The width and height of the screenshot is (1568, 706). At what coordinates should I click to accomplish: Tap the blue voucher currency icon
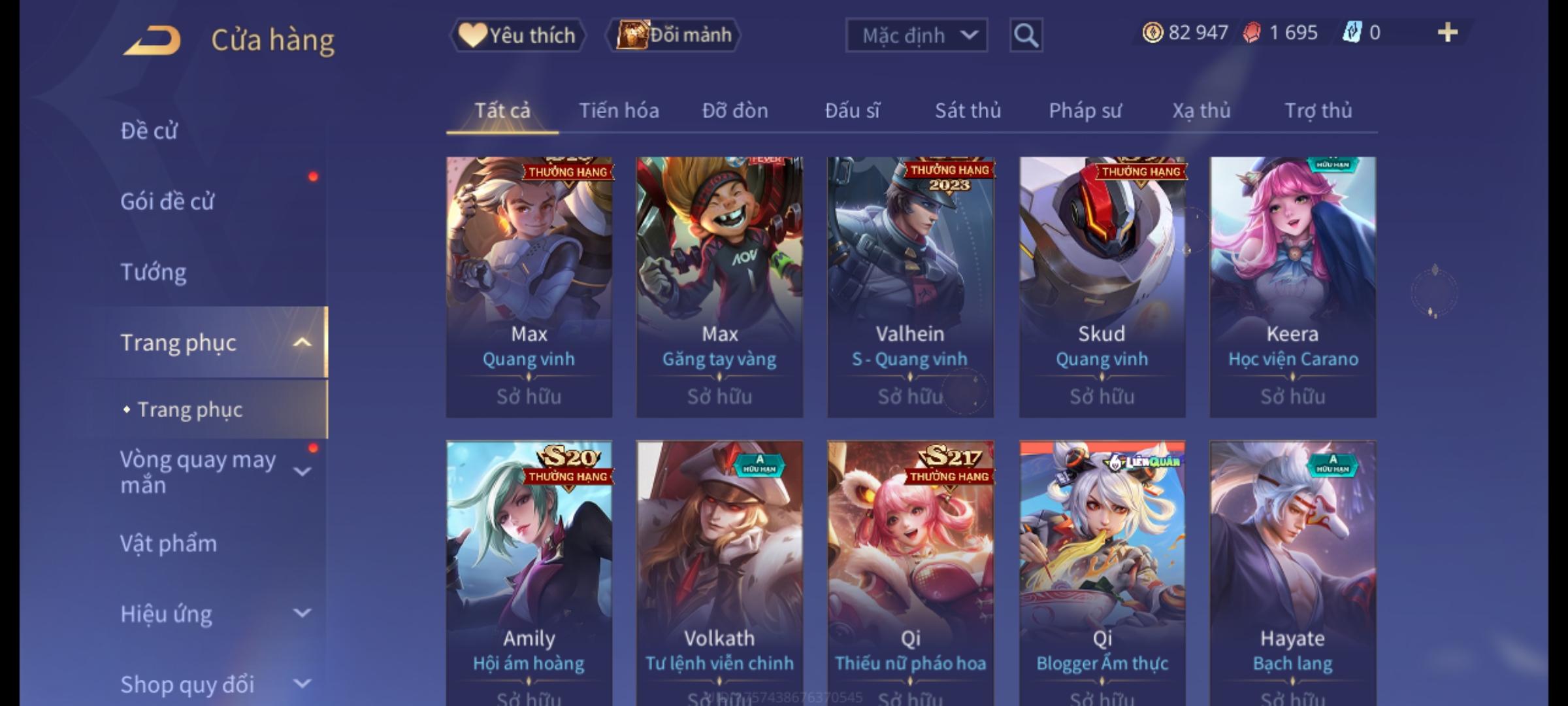(x=1351, y=32)
